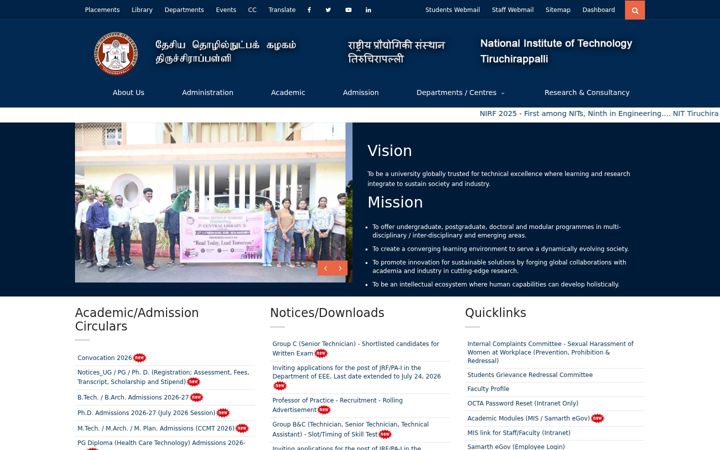The image size is (720, 450).
Task: Expand the Departments / Centres dropdown menu
Action: click(460, 92)
